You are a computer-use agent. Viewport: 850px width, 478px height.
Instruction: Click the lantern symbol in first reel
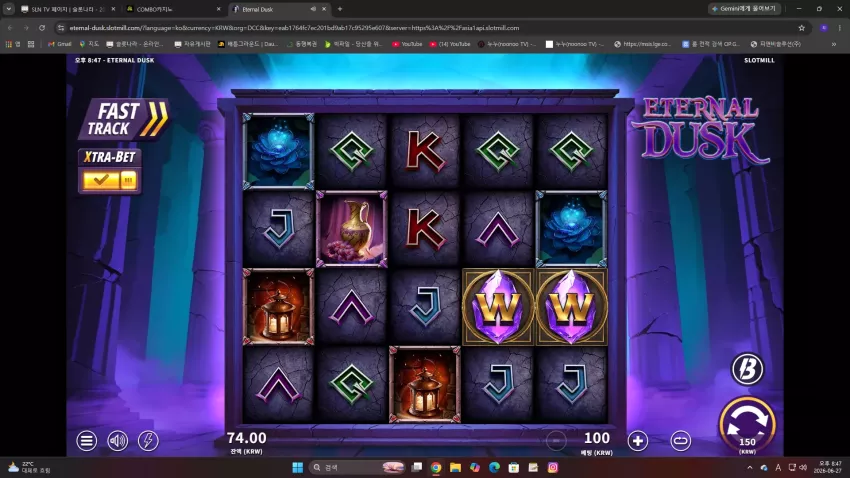point(278,307)
